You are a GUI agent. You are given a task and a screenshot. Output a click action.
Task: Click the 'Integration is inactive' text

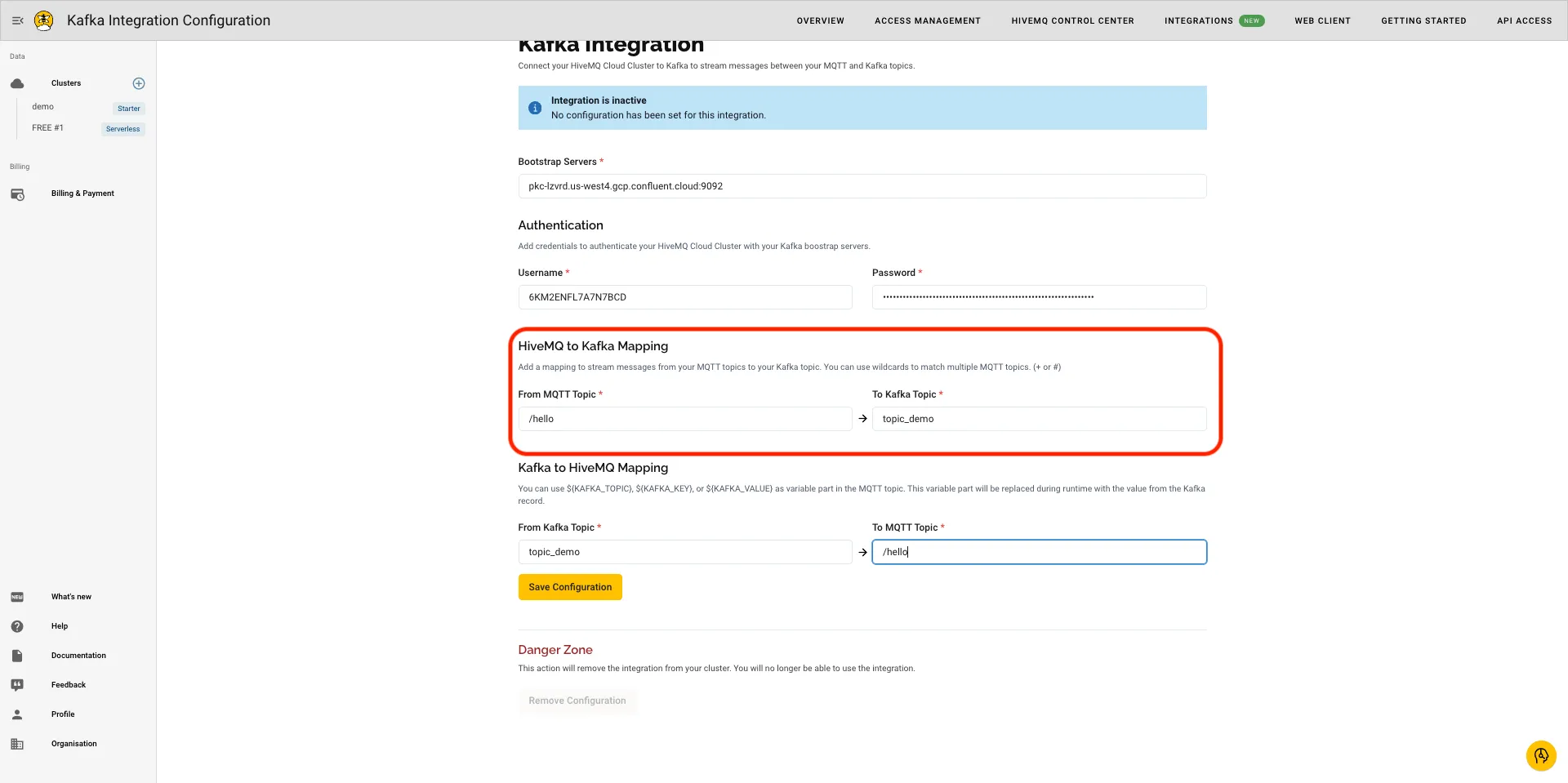(x=599, y=100)
